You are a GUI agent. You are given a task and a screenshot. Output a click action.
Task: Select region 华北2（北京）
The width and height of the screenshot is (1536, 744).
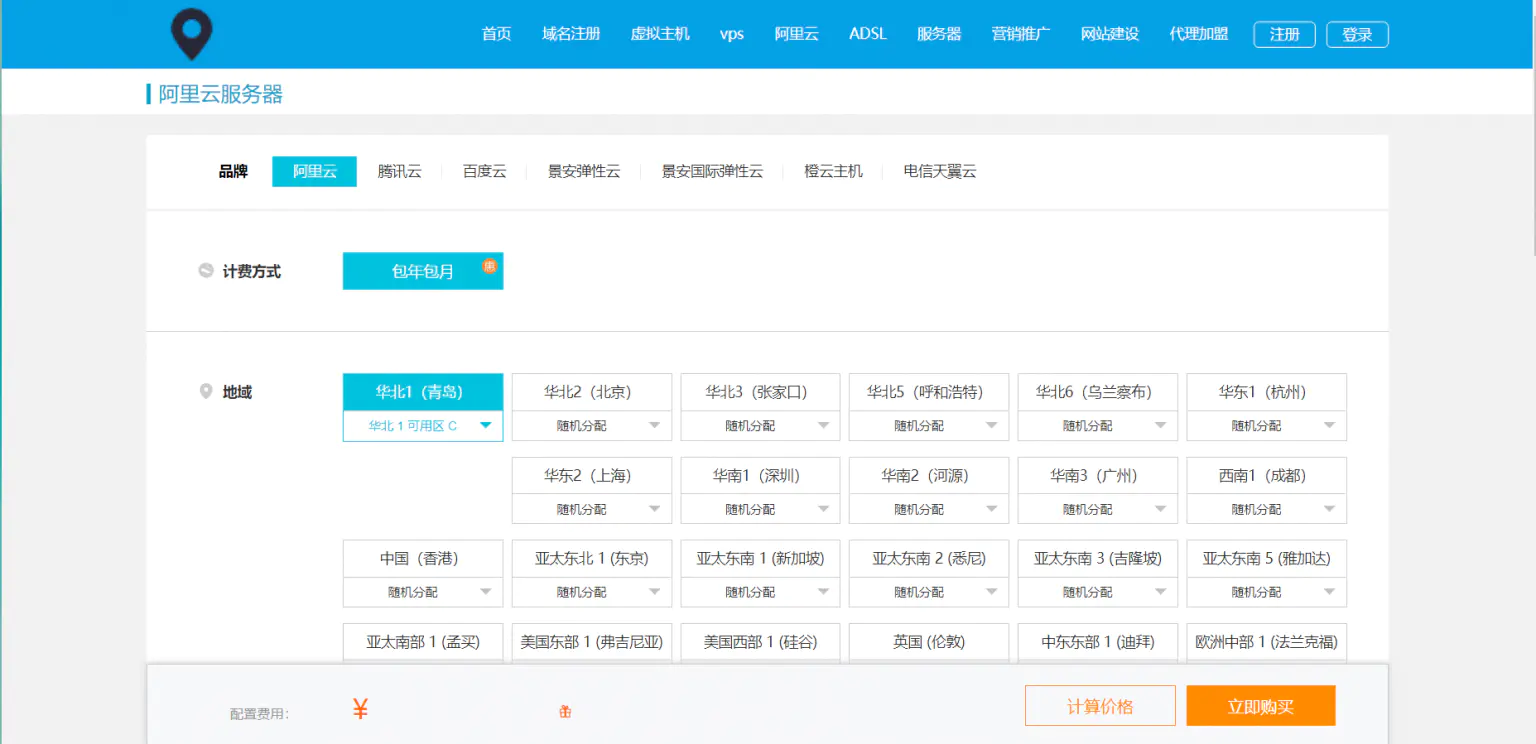click(x=592, y=392)
